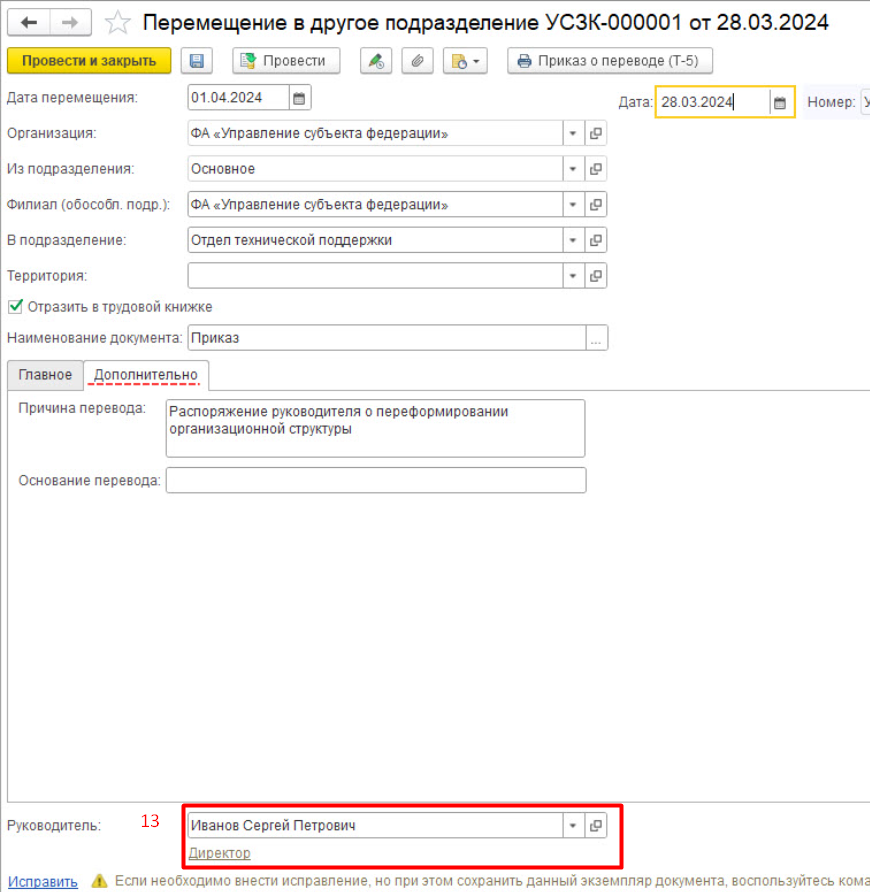The width and height of the screenshot is (870, 892).
Task: Click the Провести button
Action: pos(286,61)
